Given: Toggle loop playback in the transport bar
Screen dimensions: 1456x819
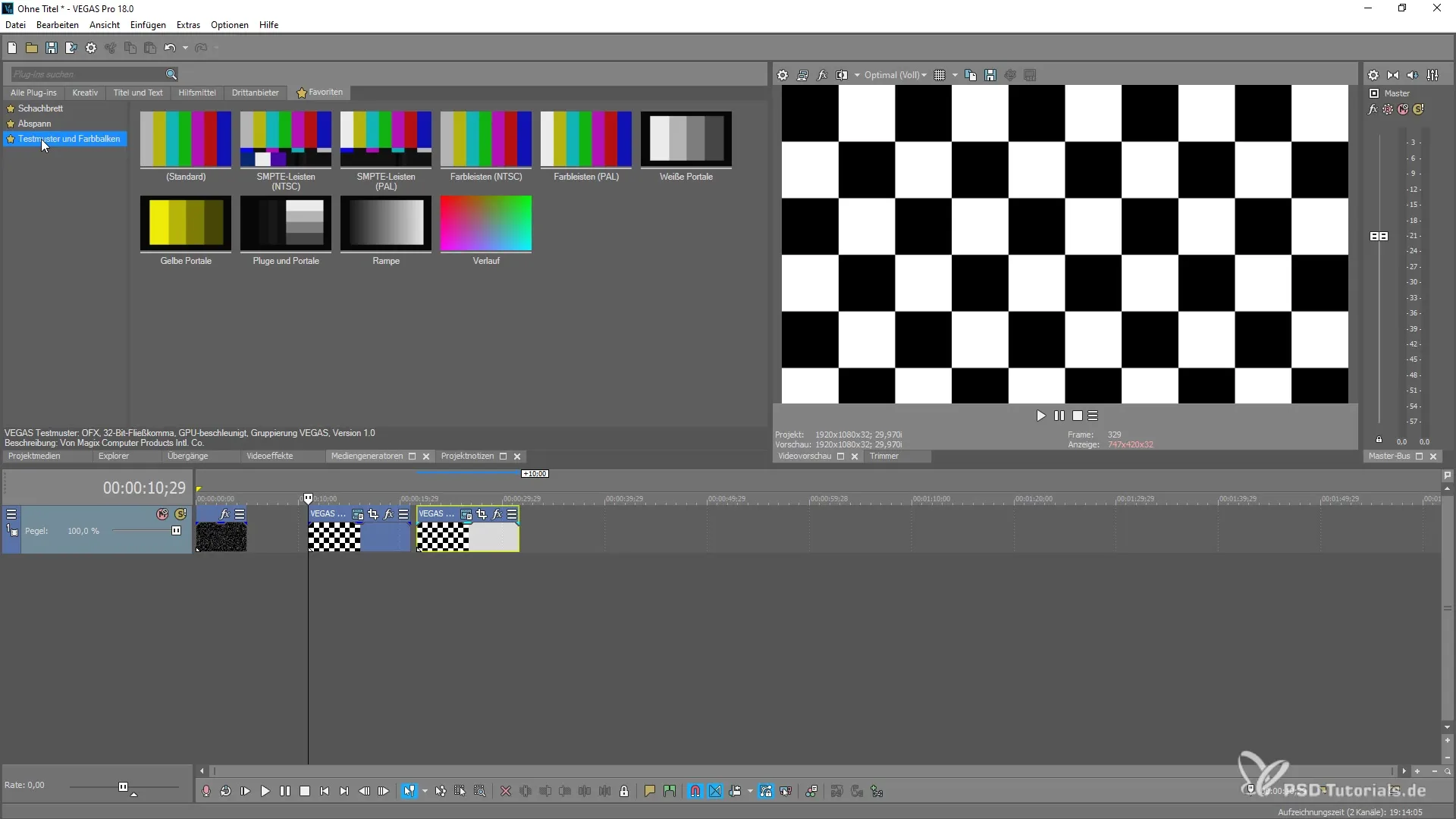Looking at the screenshot, I should tap(226, 791).
